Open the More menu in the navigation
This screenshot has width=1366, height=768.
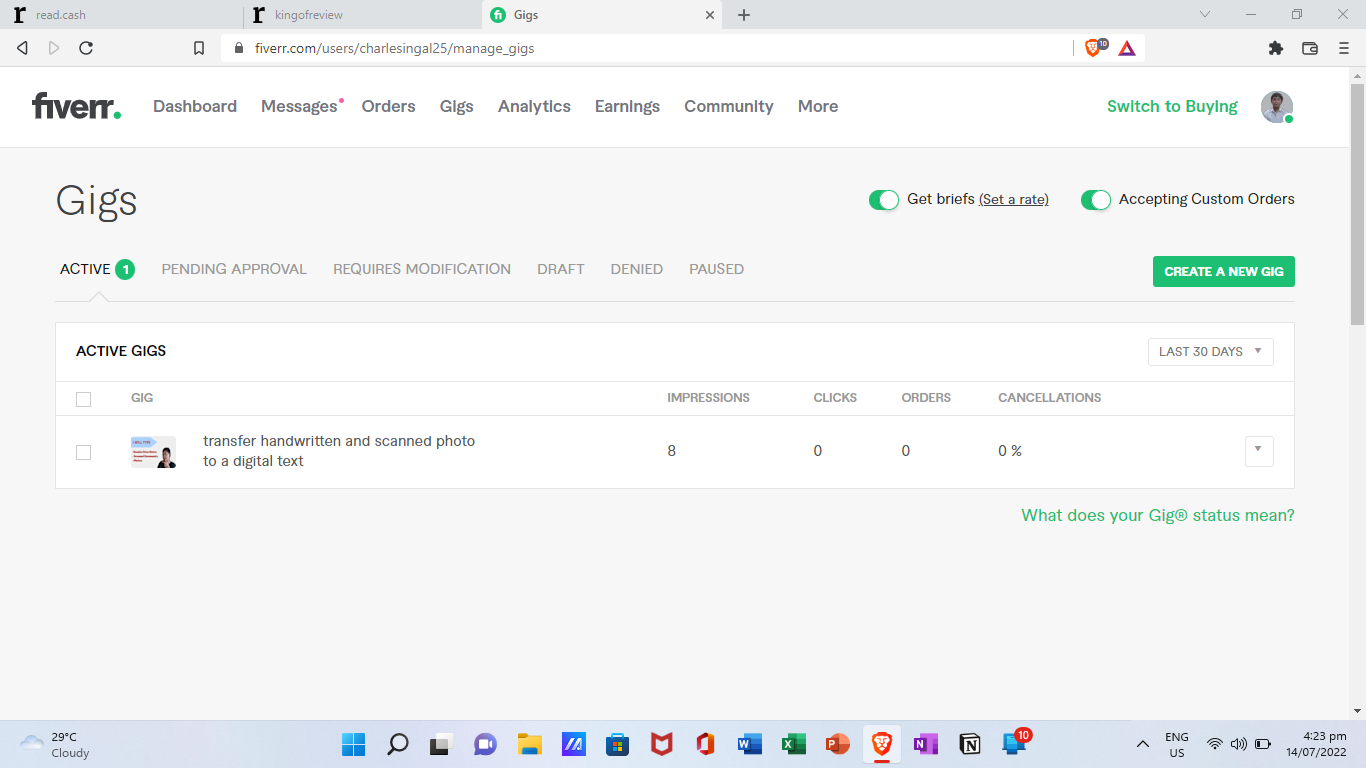click(x=818, y=106)
